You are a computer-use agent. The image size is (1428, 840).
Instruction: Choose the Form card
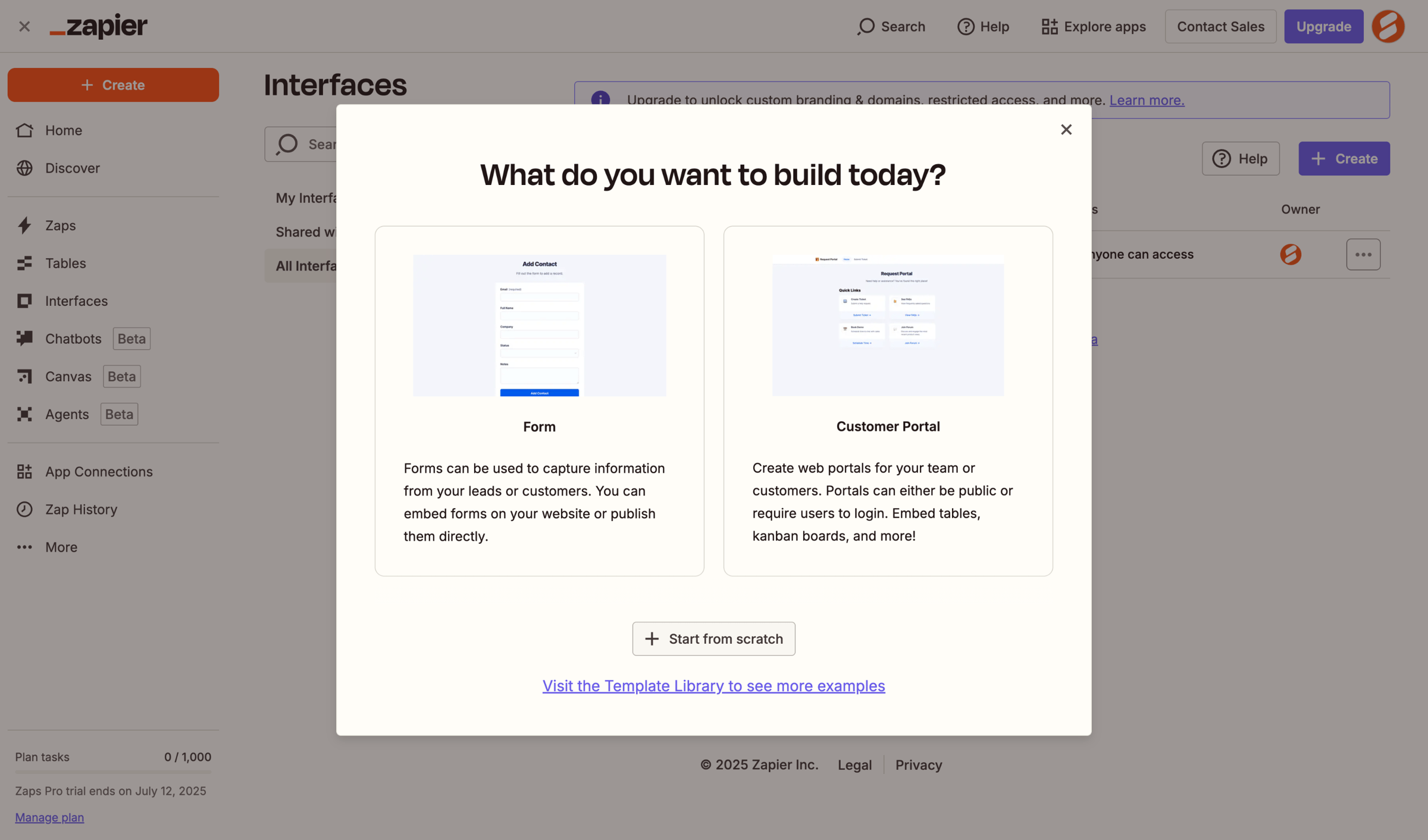click(539, 400)
